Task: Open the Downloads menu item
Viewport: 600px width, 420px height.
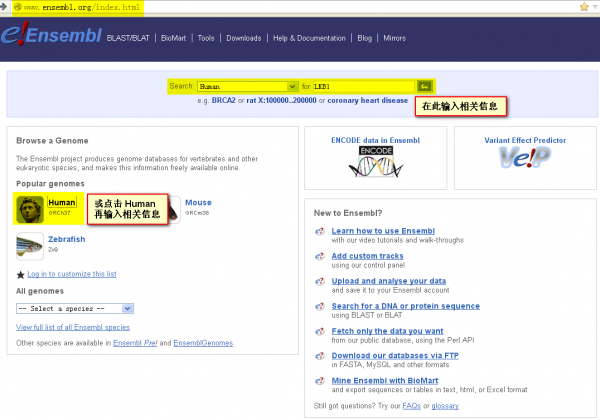Action: pos(244,38)
